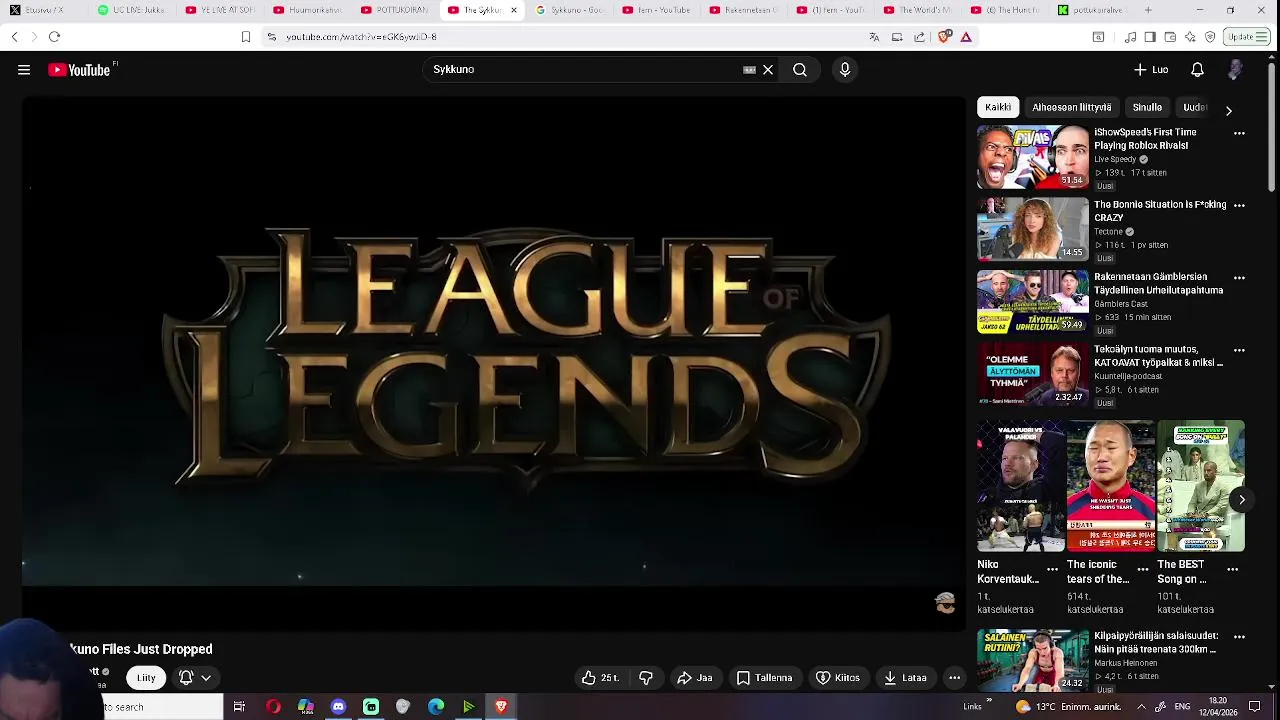
Task: Open Niko Korventauk... short thumbnail
Action: (1021, 486)
